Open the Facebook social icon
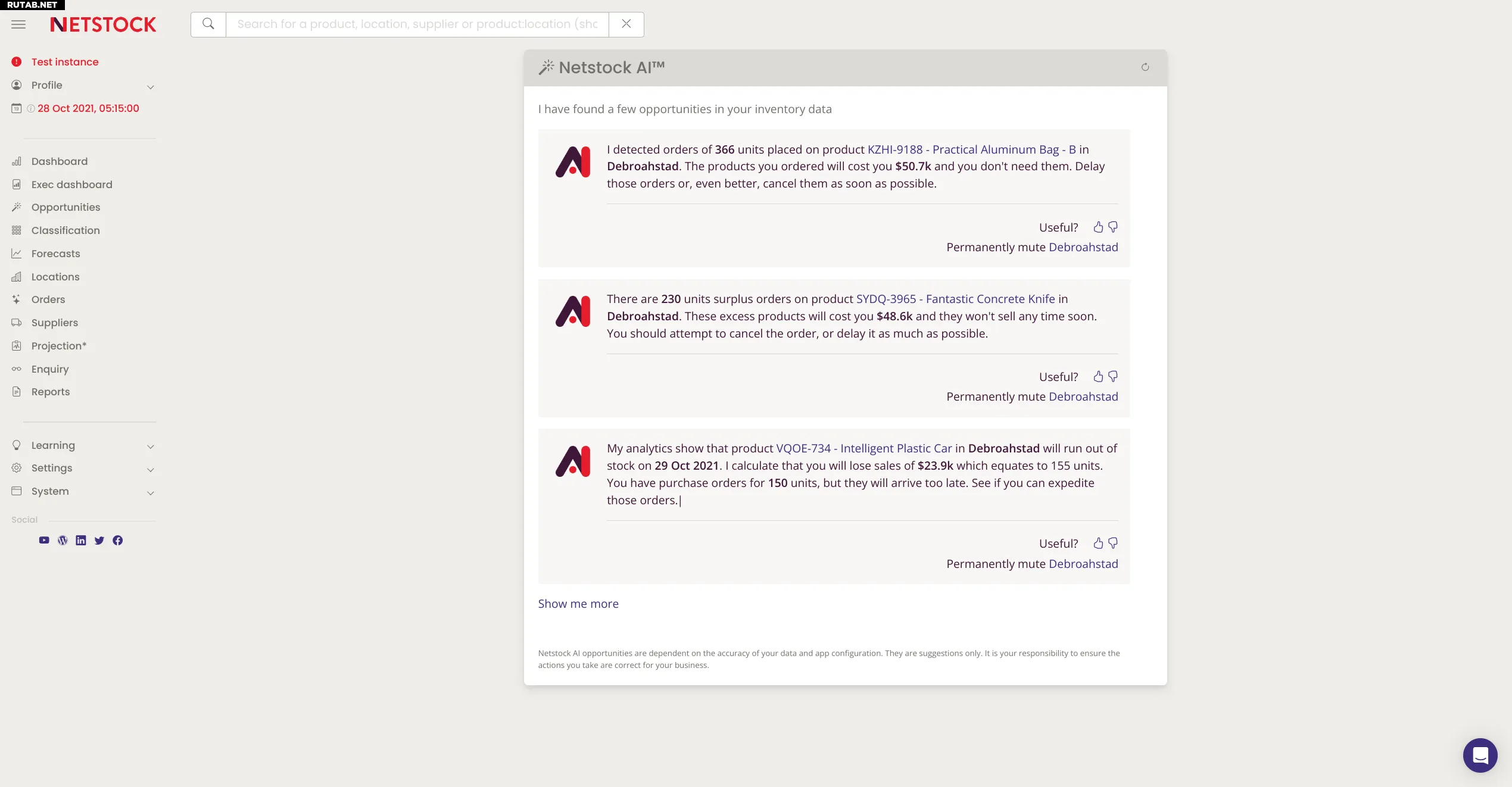 point(118,540)
